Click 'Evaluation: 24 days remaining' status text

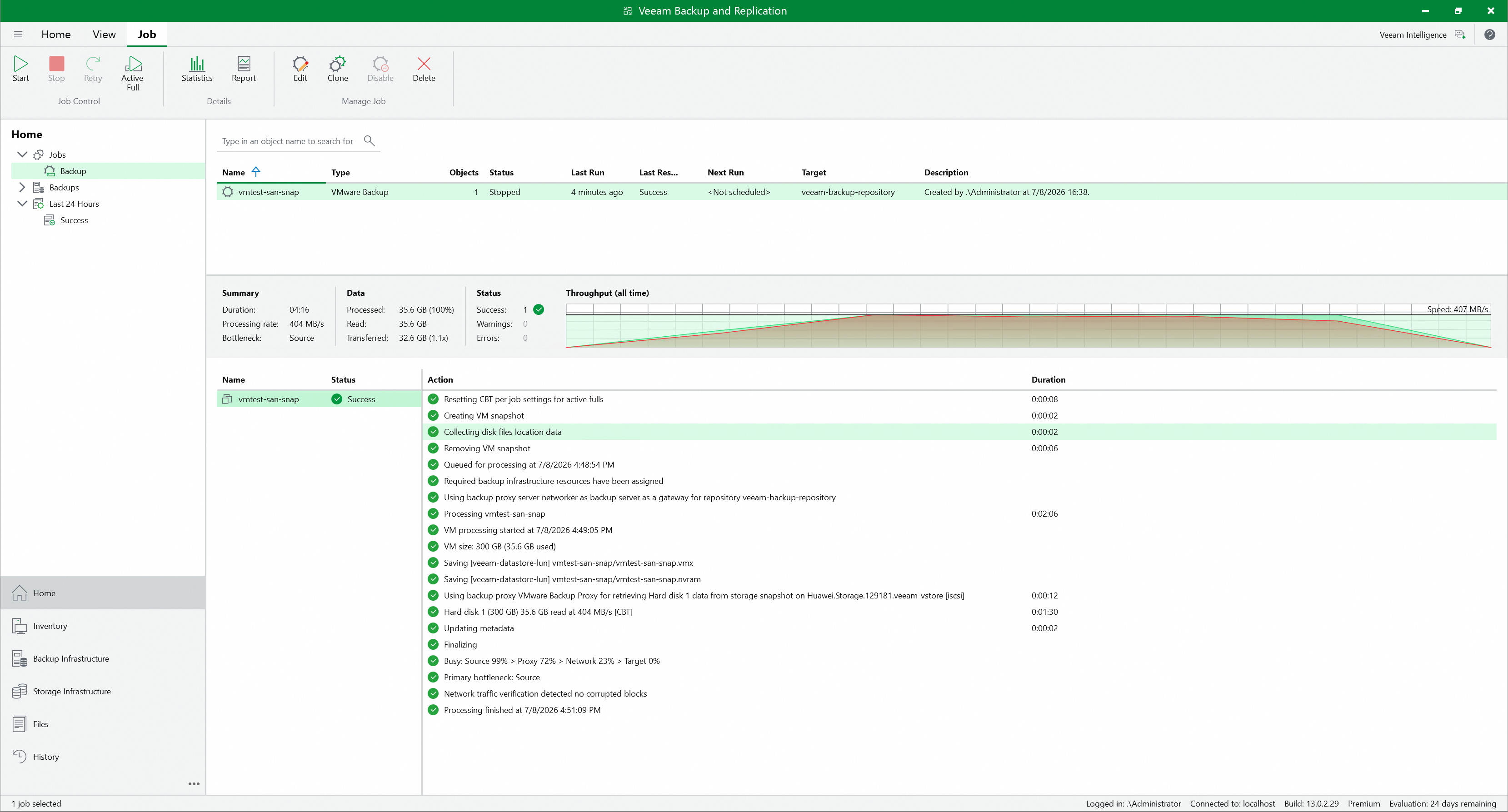pos(1443,804)
